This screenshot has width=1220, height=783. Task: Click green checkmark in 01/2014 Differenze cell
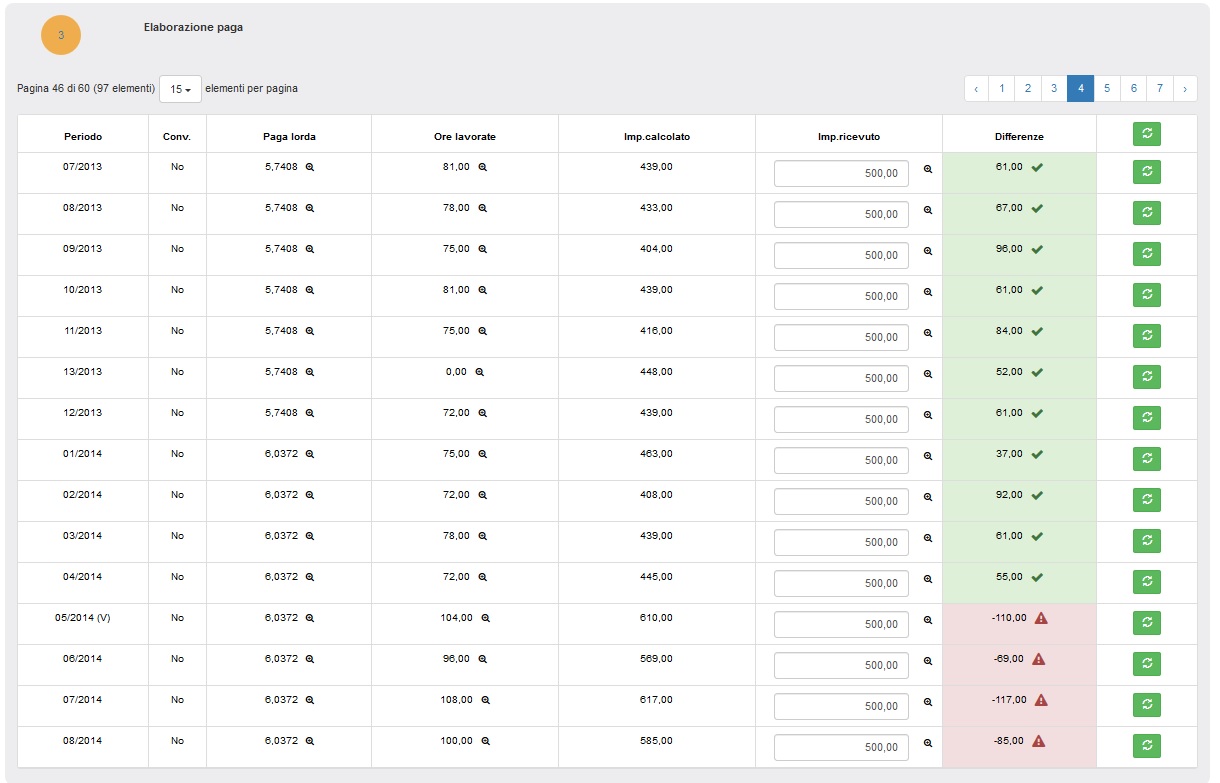point(1037,454)
